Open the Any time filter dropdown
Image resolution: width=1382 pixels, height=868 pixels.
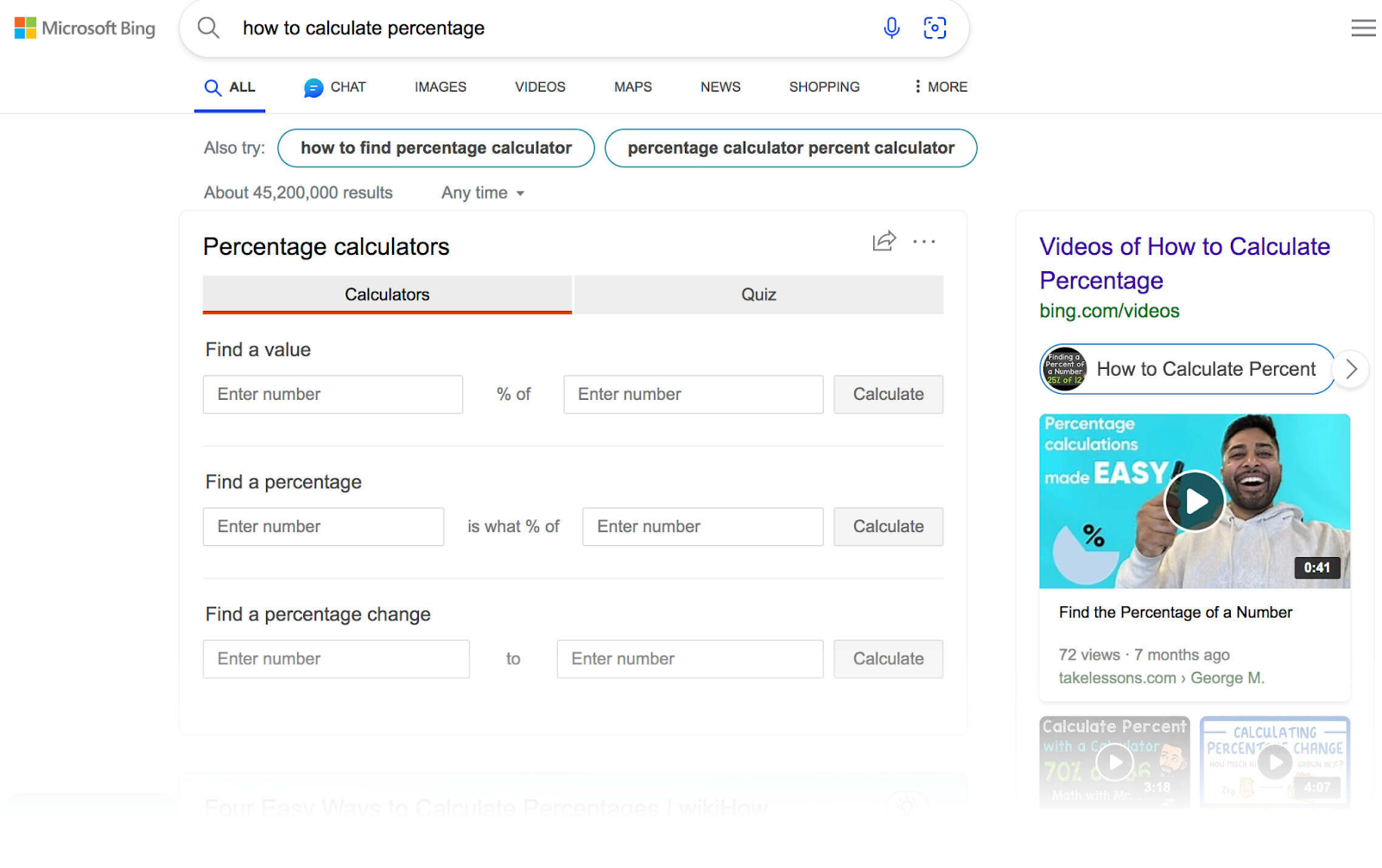[x=483, y=193]
